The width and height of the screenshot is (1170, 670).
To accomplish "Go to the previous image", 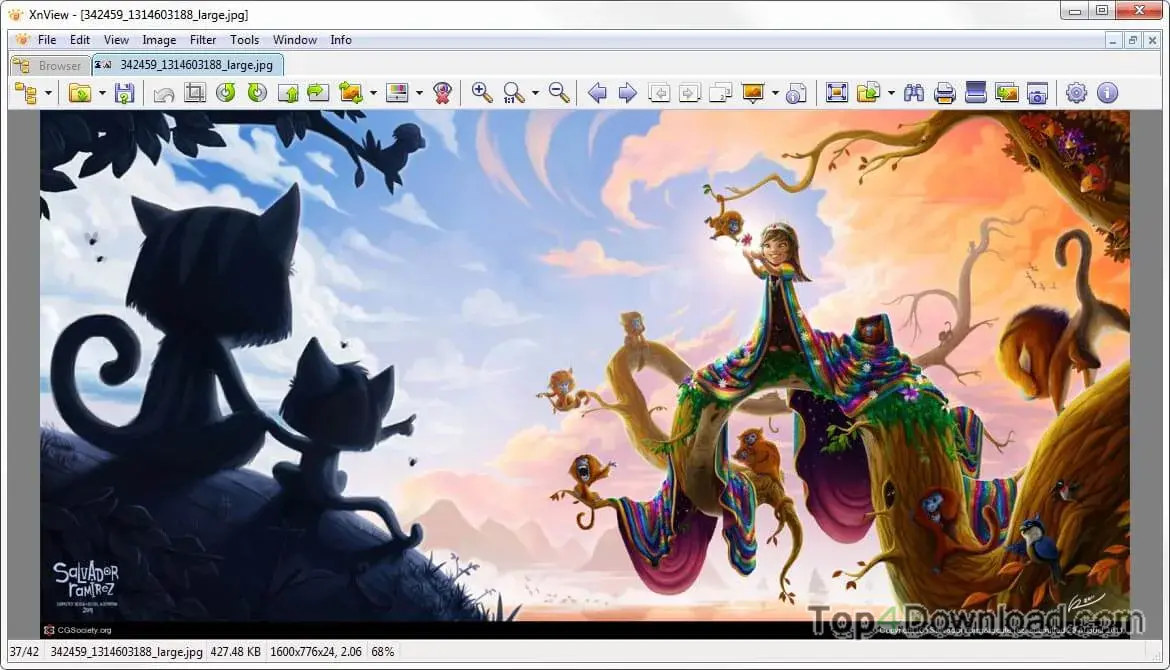I will pos(597,92).
